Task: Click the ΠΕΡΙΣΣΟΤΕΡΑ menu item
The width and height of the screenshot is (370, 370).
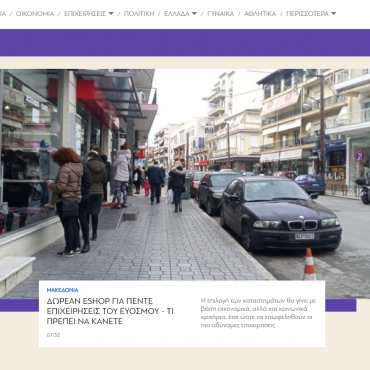Action: [307, 14]
